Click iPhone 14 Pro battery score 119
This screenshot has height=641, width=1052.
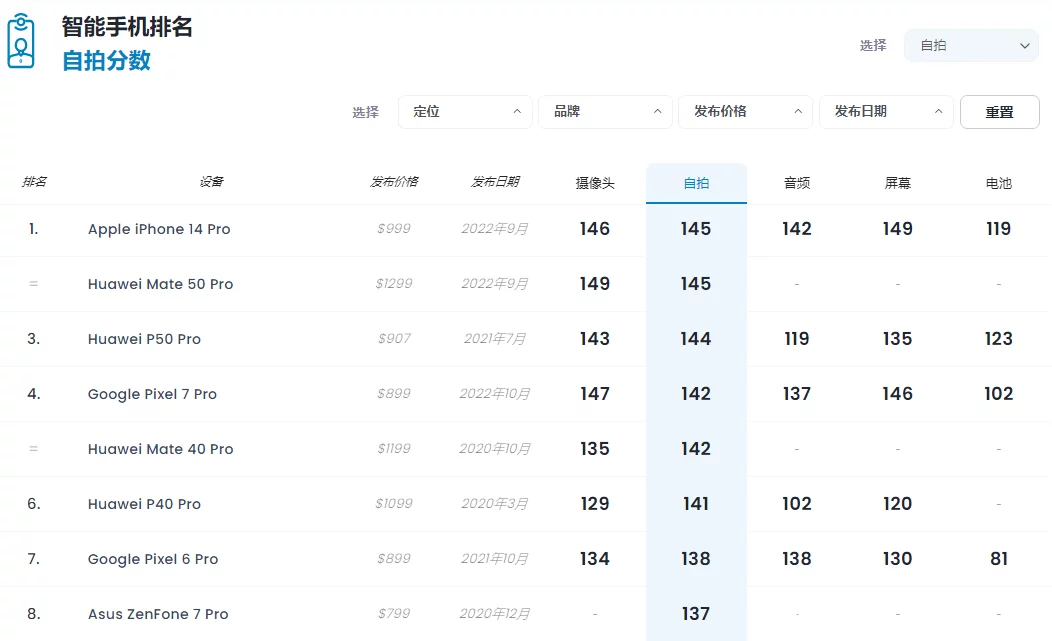[998, 229]
